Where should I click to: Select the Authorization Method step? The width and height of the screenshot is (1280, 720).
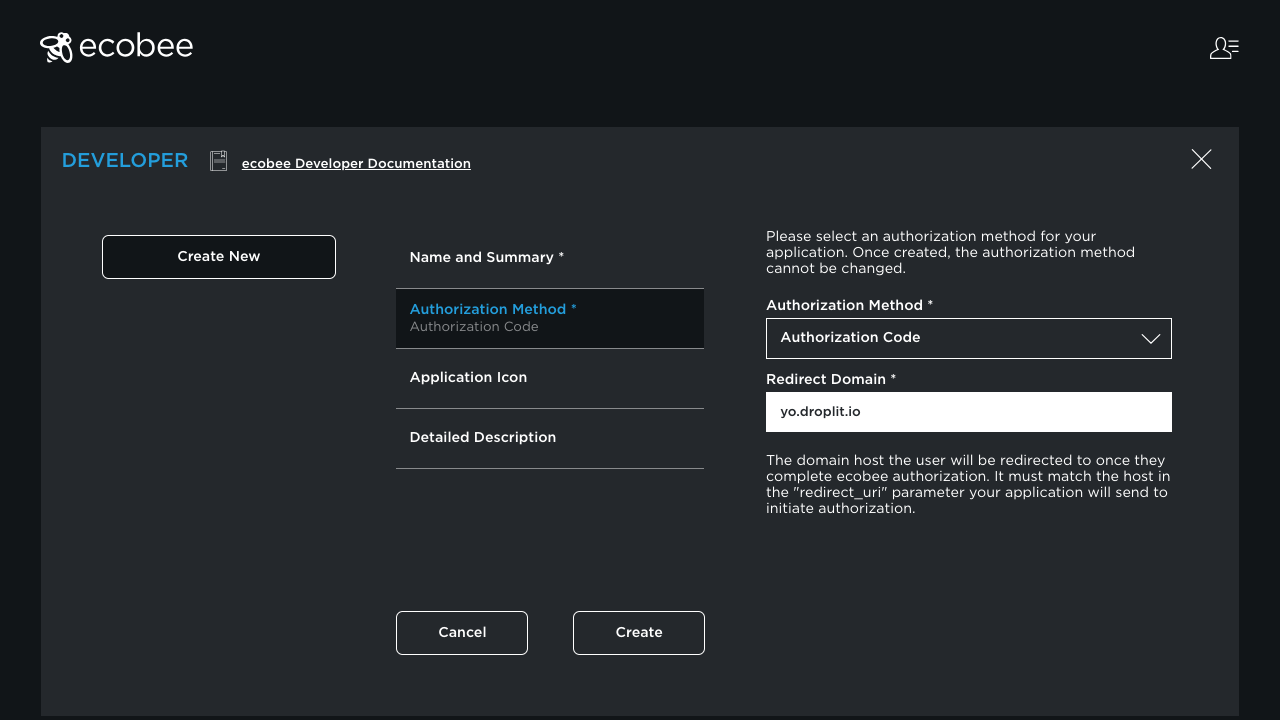[550, 318]
